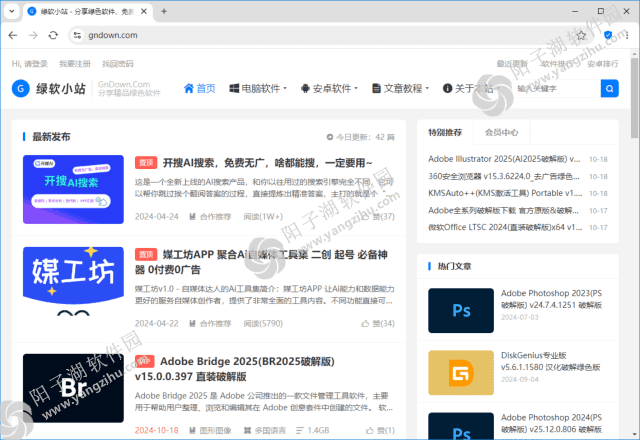Like the Adobe Bridge 2025 post 赞(1)
640x440 pixels.
(380, 431)
